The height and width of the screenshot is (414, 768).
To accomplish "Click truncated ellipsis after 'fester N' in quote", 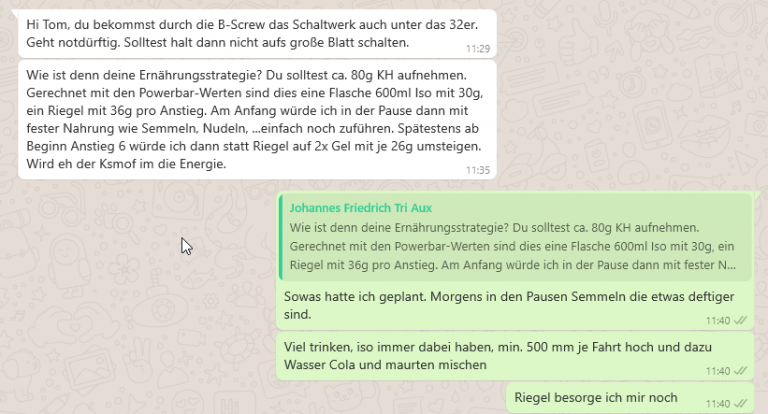I will click(x=731, y=265).
